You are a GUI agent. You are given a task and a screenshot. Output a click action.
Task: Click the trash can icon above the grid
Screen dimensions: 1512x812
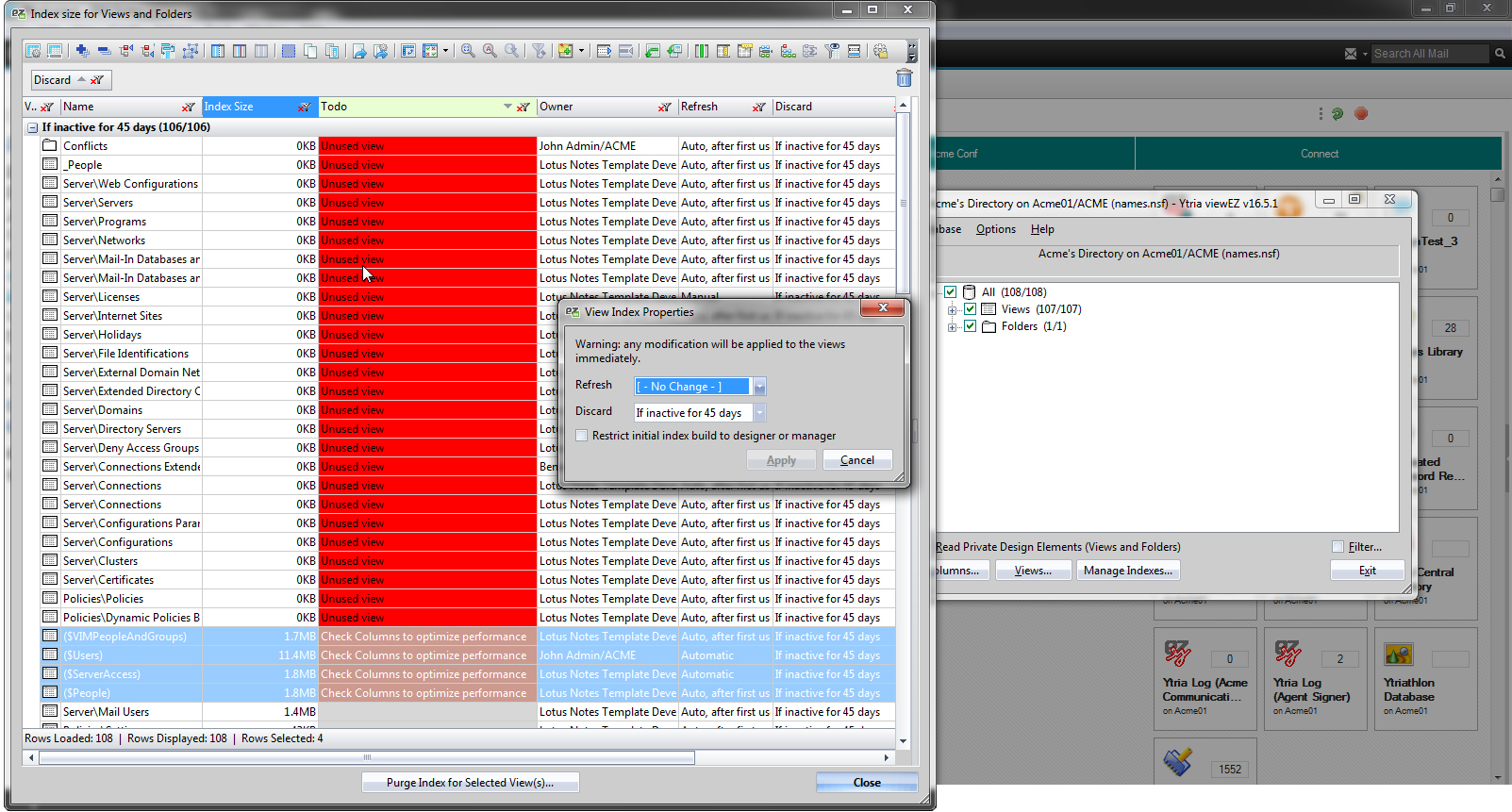(x=904, y=77)
